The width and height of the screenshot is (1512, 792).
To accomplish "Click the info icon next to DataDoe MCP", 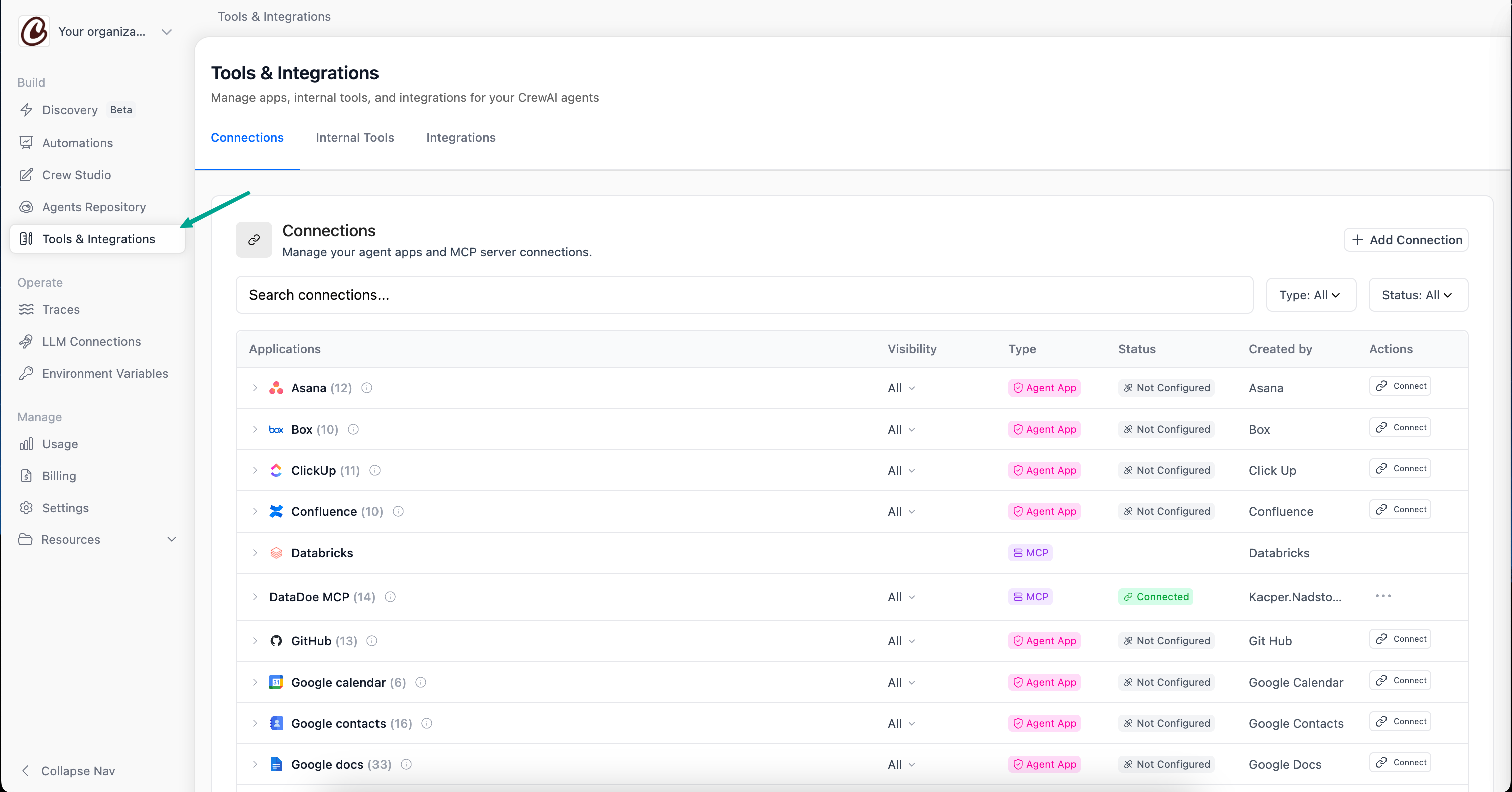I will point(391,597).
